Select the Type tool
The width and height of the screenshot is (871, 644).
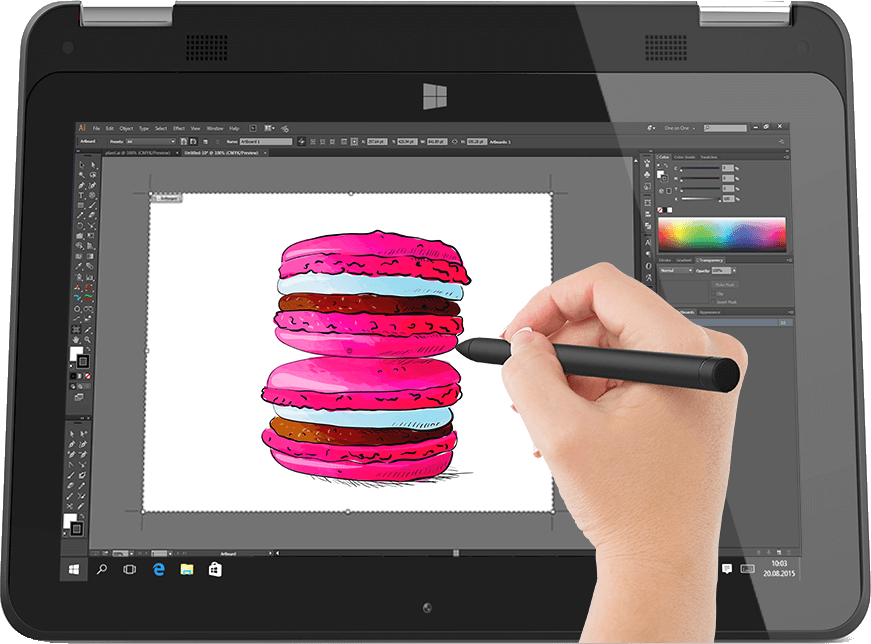(81, 195)
